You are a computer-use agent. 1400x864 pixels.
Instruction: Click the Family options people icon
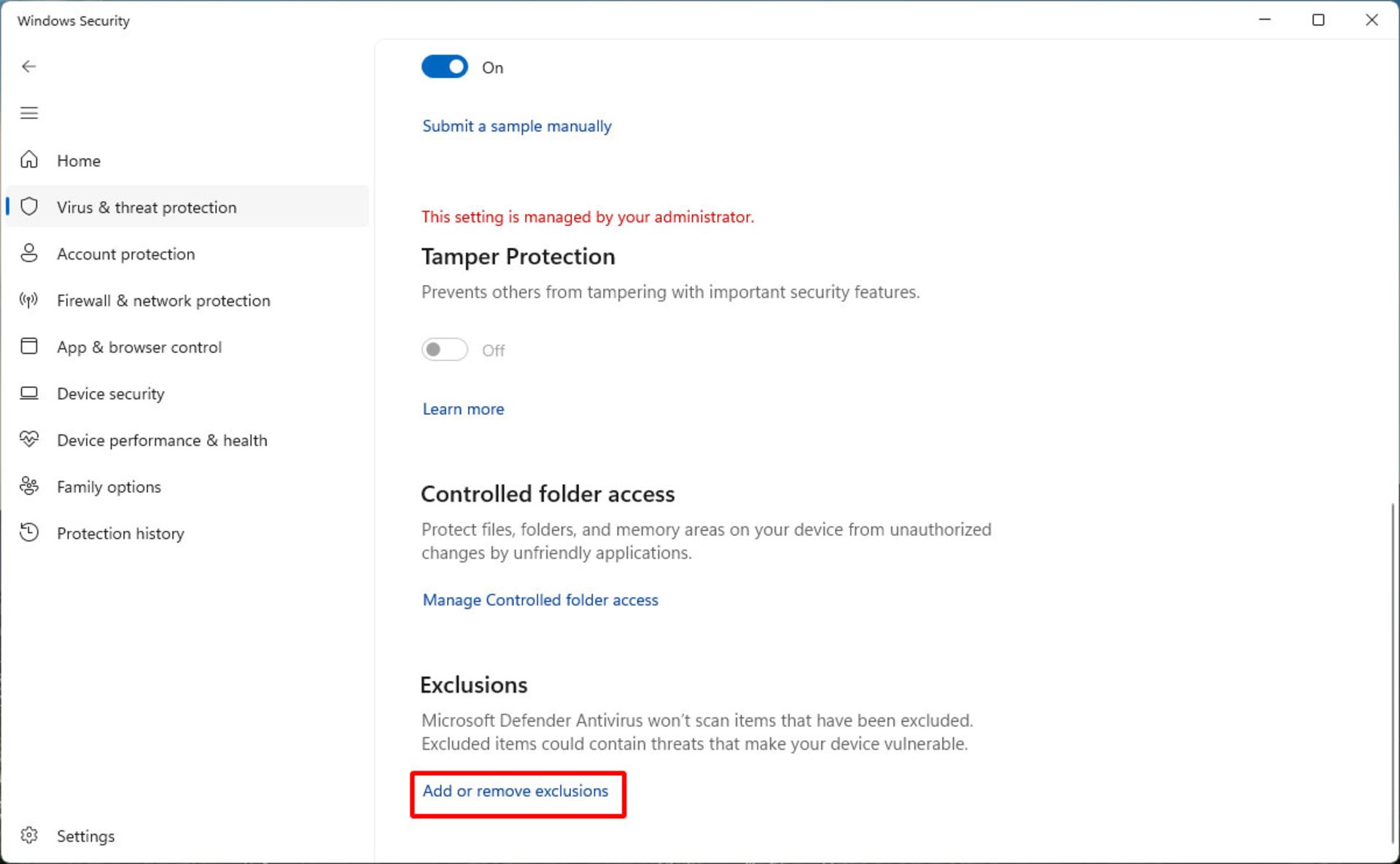click(29, 486)
